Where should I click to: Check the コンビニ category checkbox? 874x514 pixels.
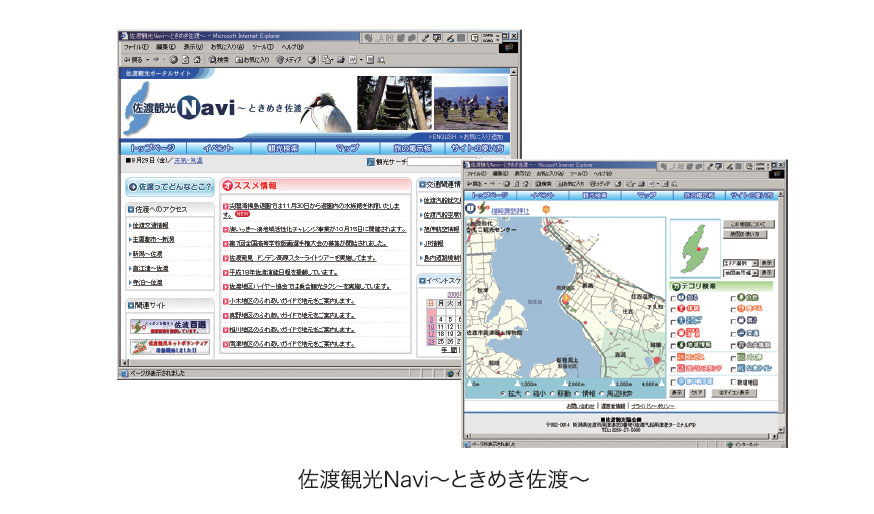(673, 358)
